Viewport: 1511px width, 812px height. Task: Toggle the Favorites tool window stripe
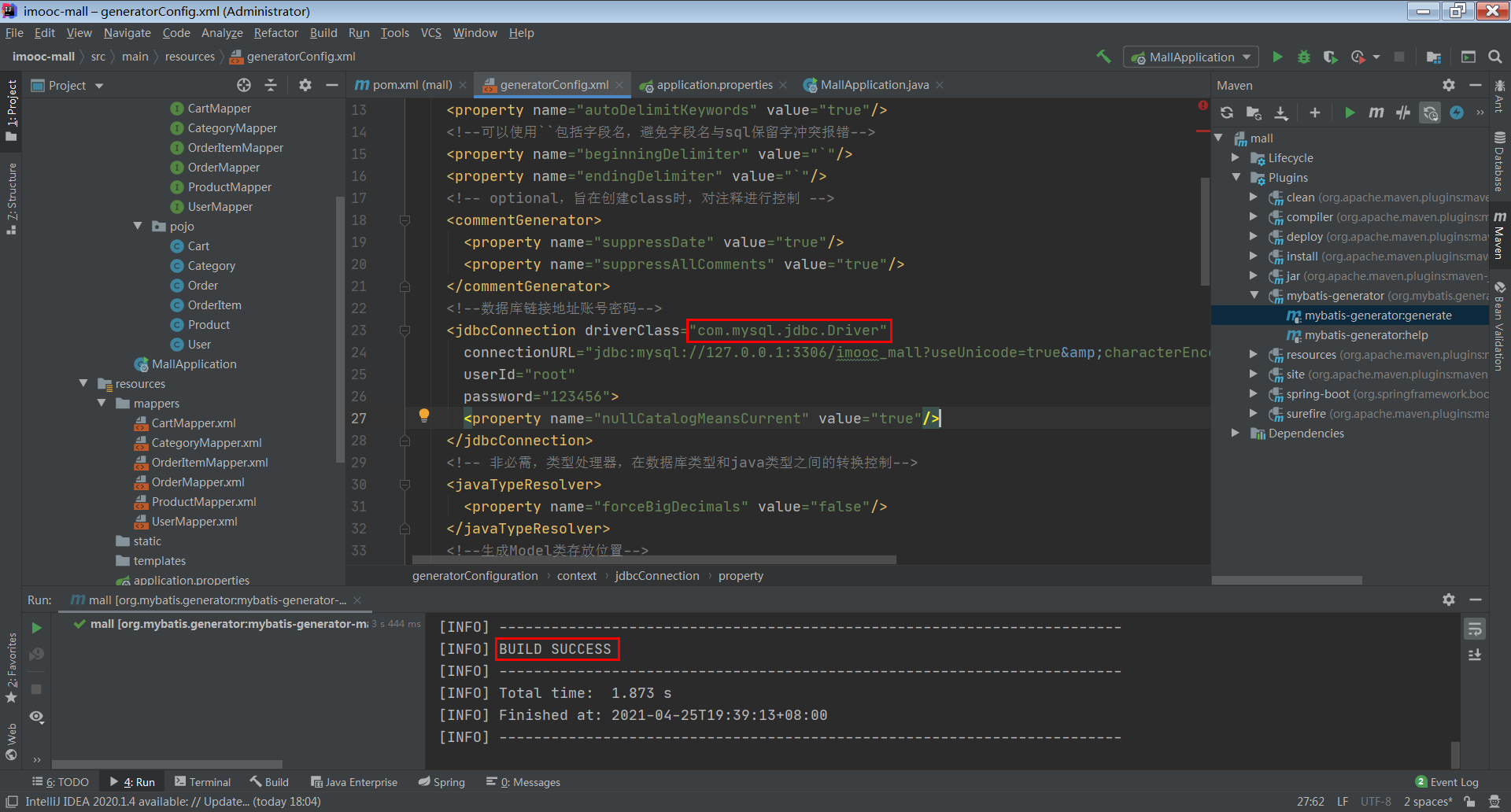pos(11,669)
